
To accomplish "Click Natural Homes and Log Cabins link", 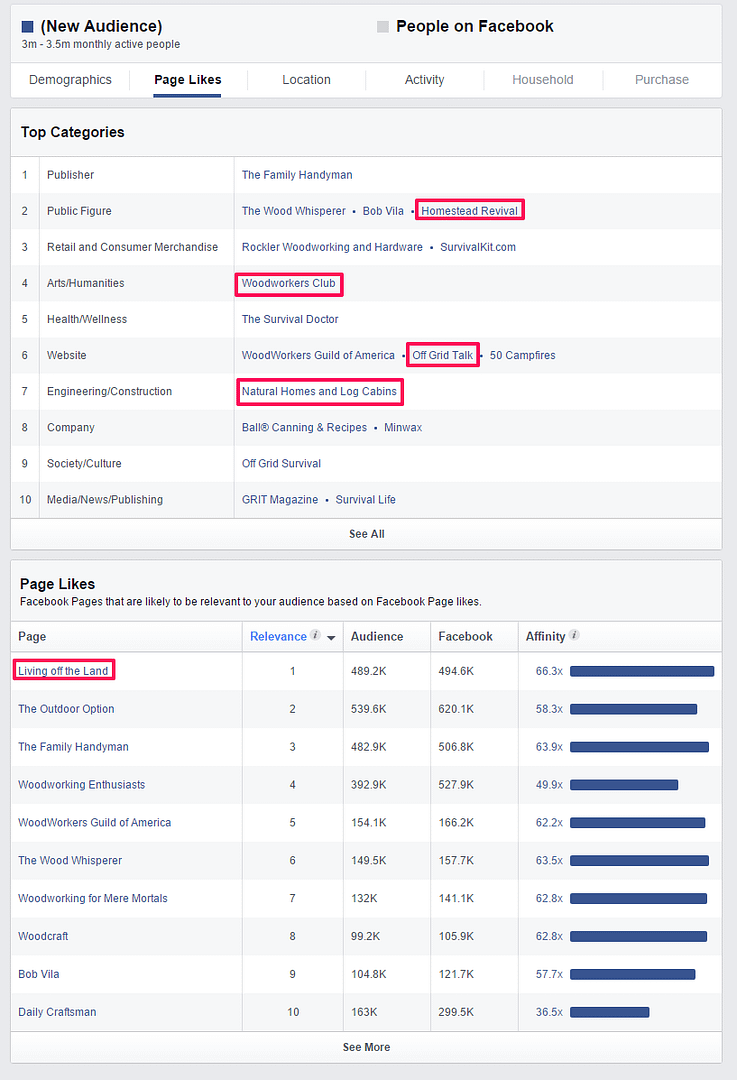I will point(320,391).
